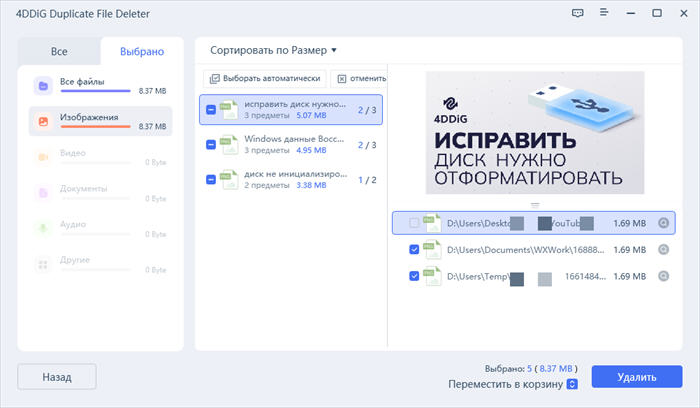Viewport: 700px width, 408px height.
Task: Click the Документы category icon
Action: click(43, 193)
